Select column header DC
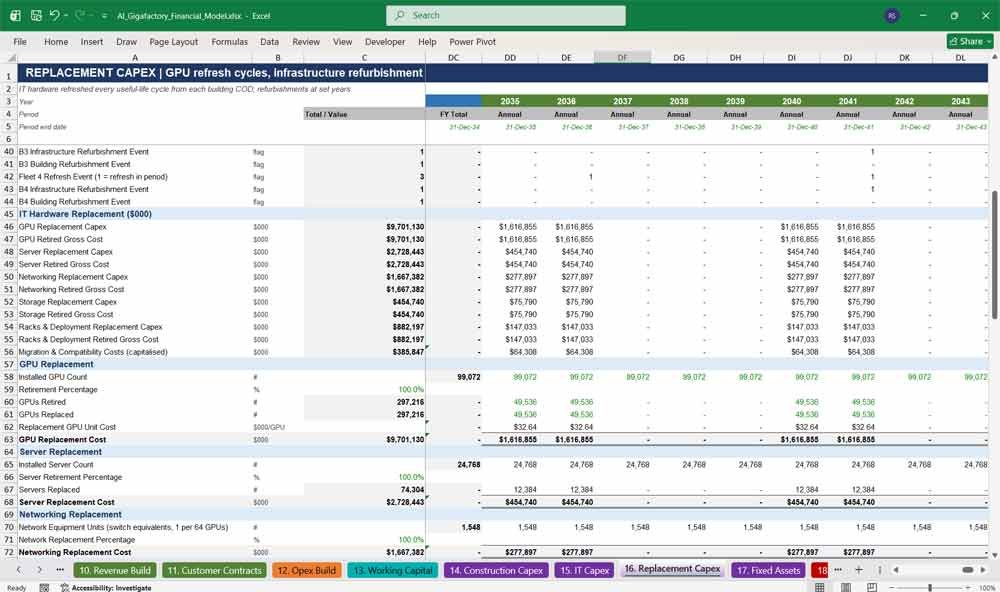 (x=453, y=57)
